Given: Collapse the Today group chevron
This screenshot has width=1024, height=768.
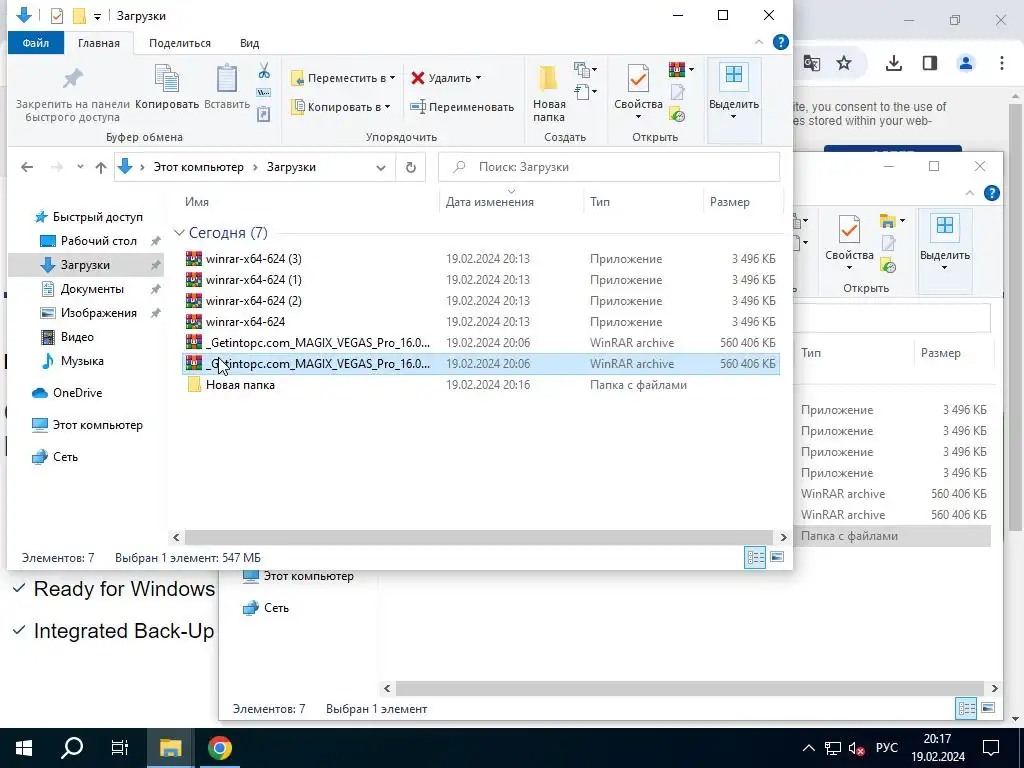Looking at the screenshot, I should (179, 232).
